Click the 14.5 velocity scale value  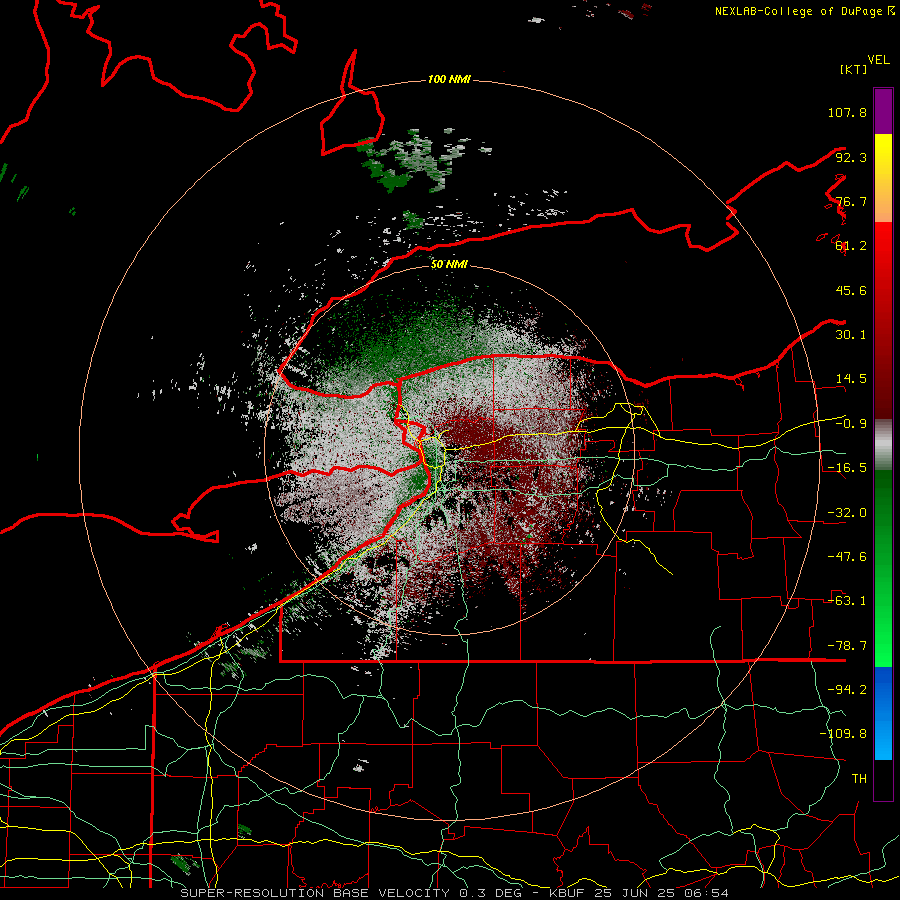tap(851, 379)
